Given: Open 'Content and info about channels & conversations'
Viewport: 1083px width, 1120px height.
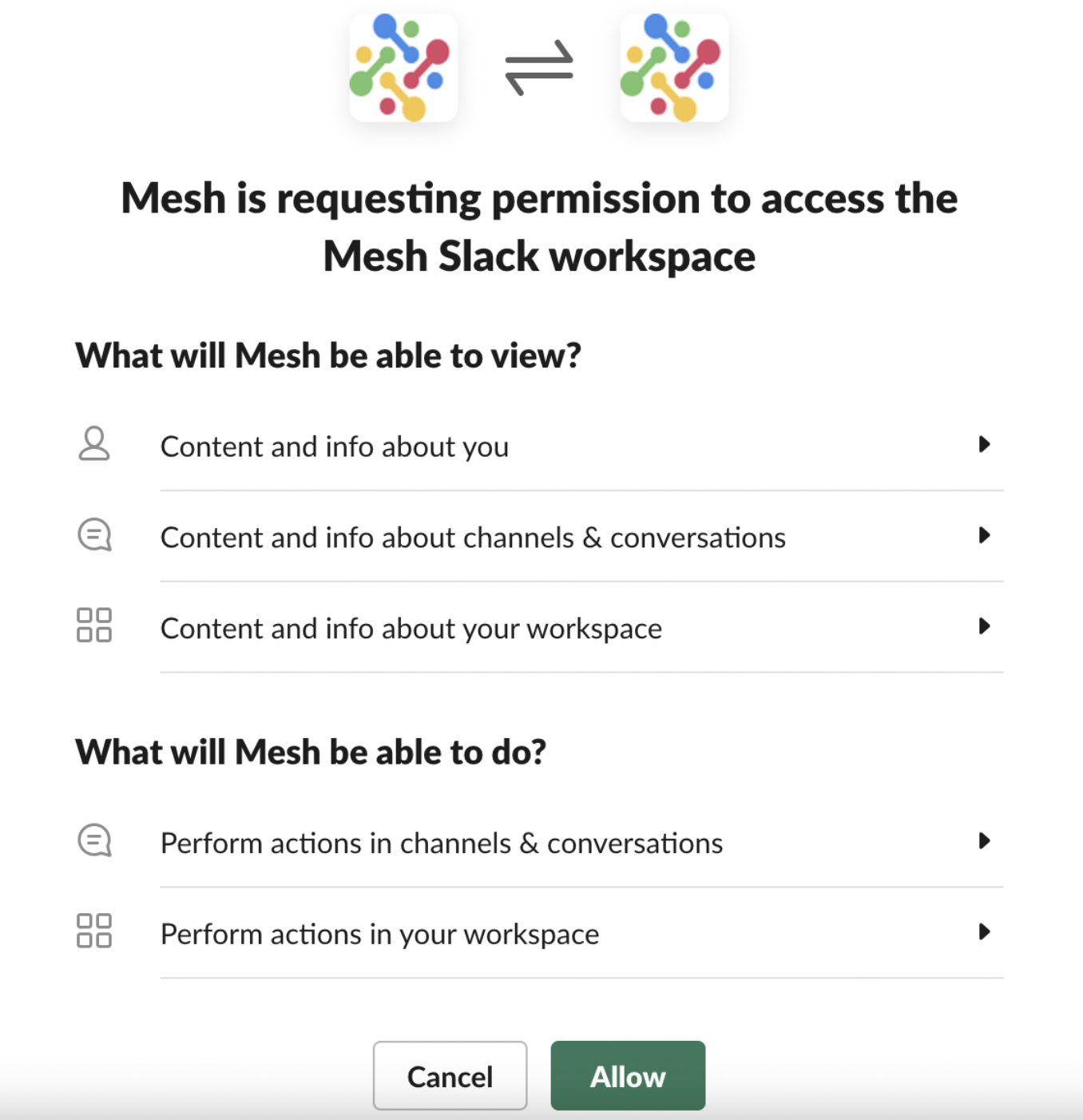Looking at the screenshot, I should point(473,538).
